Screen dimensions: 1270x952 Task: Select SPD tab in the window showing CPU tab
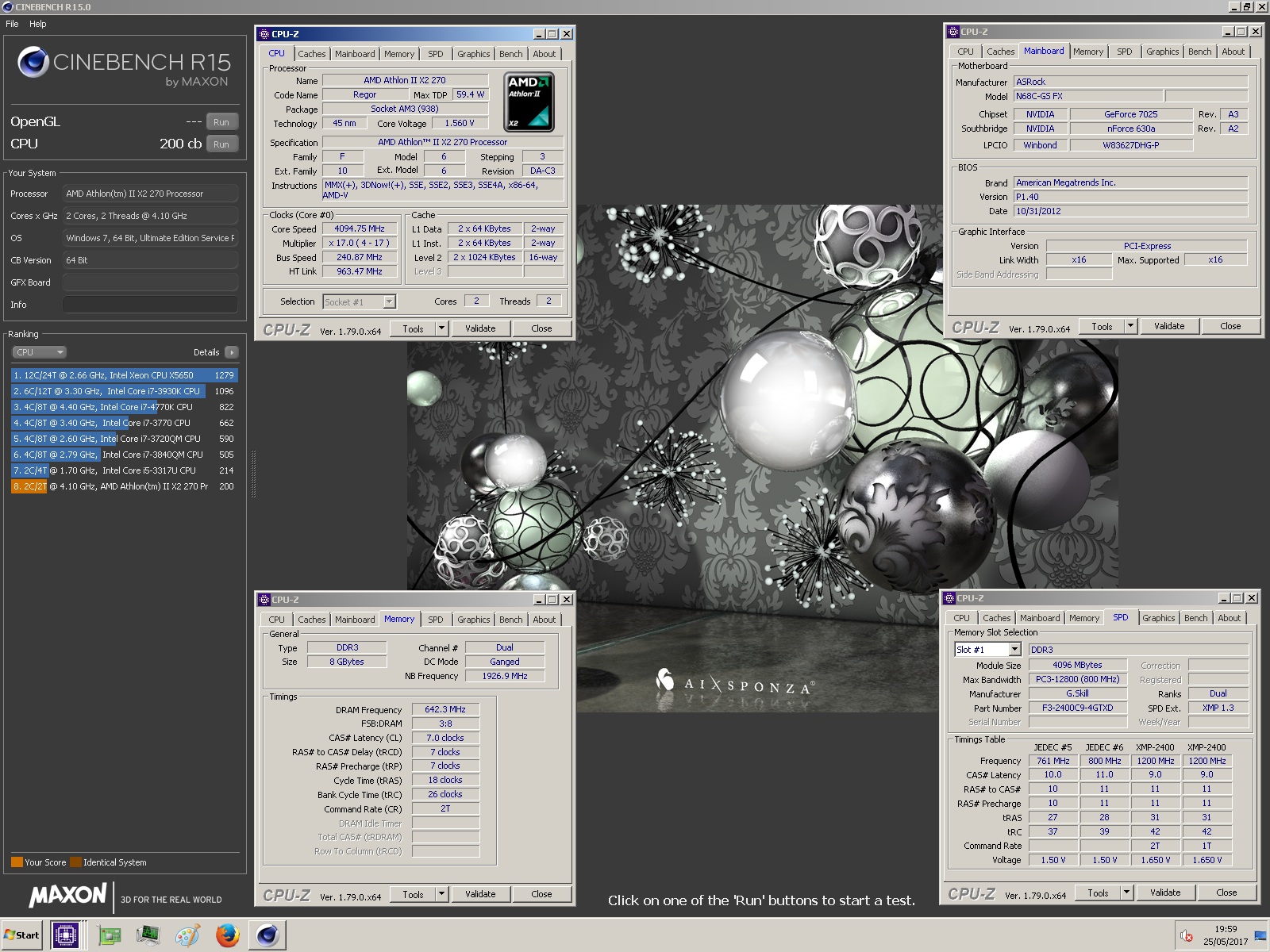click(x=436, y=54)
